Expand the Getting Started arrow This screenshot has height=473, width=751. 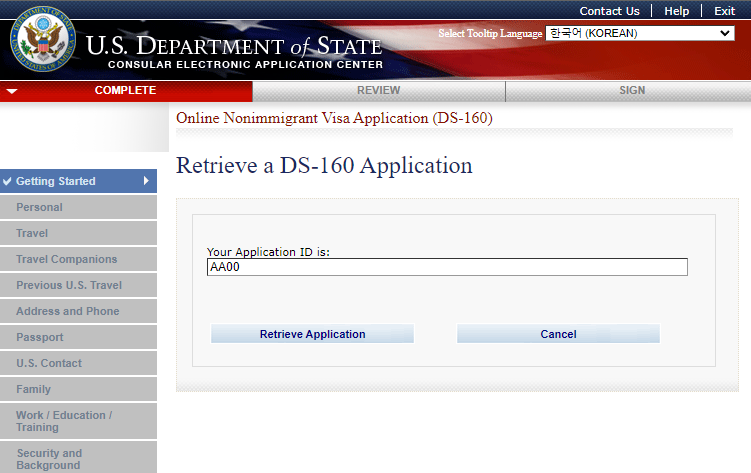(146, 181)
